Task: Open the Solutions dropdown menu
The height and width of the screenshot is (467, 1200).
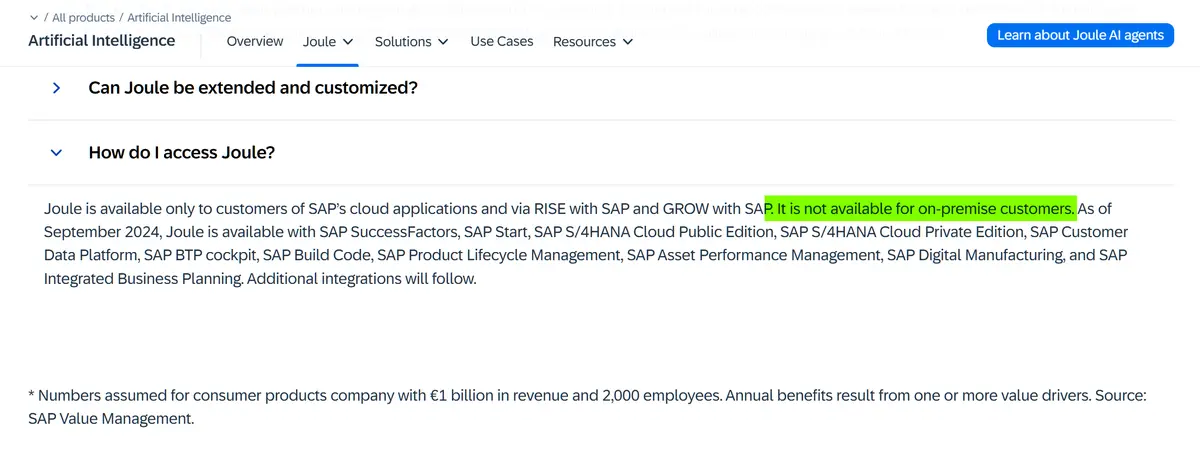Action: click(411, 42)
